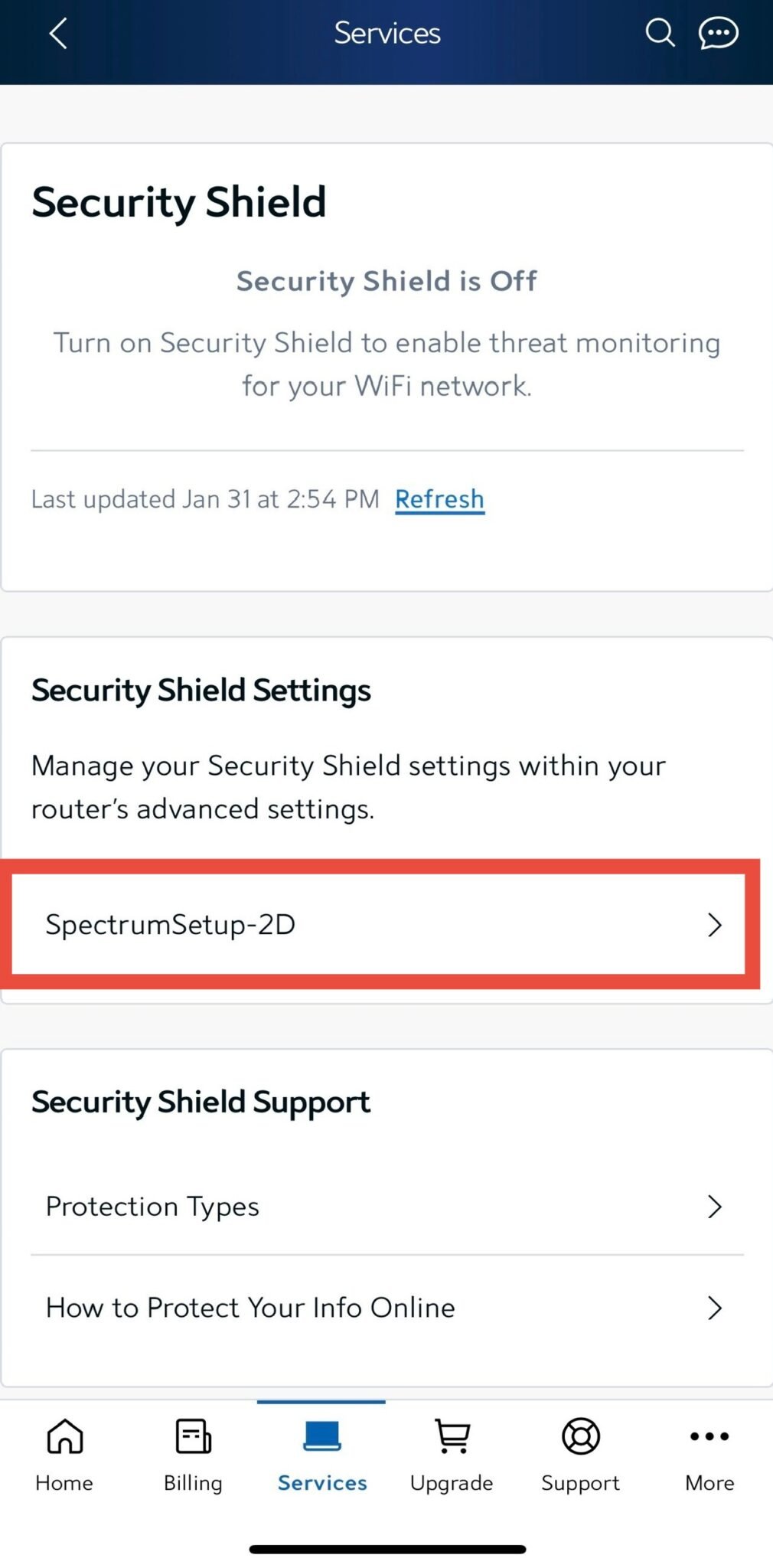Tap the Billing document icon
773x1568 pixels.
pyautogui.click(x=193, y=1436)
